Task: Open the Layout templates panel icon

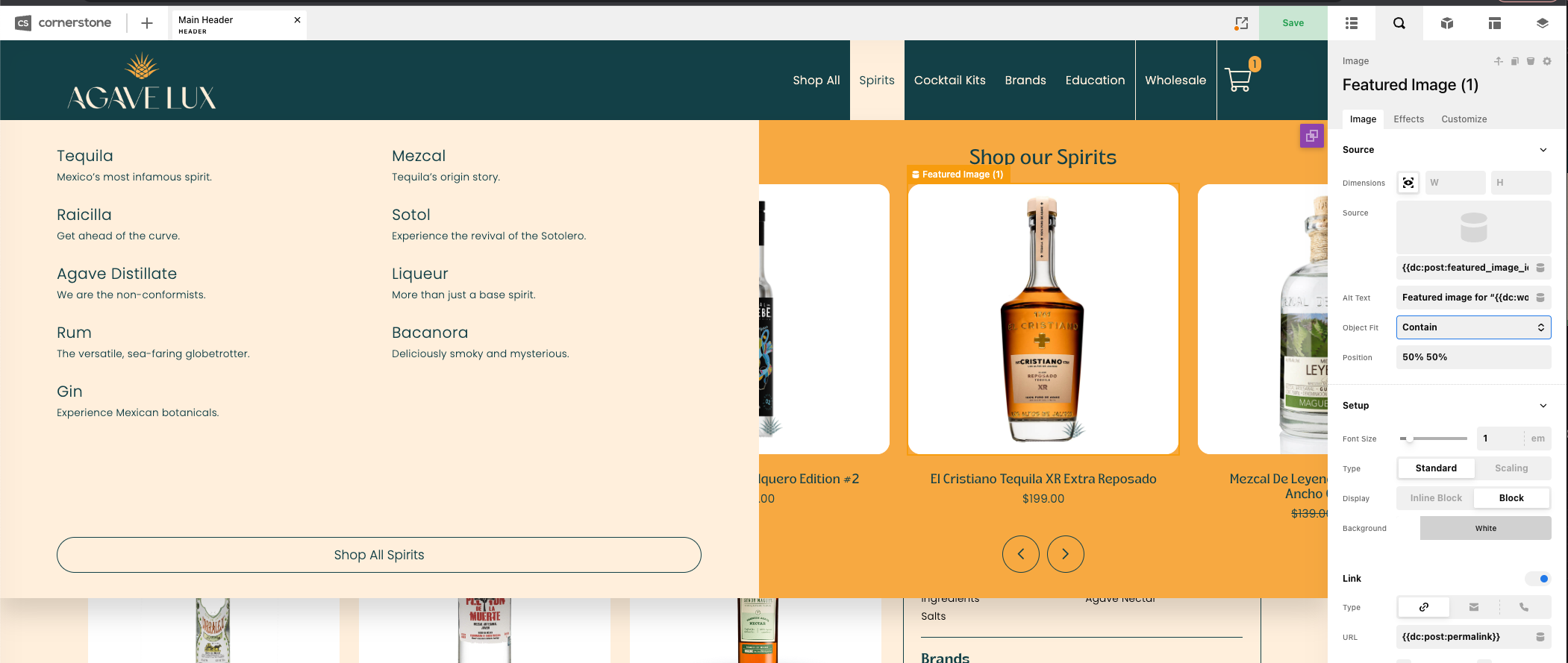Action: coord(1494,23)
